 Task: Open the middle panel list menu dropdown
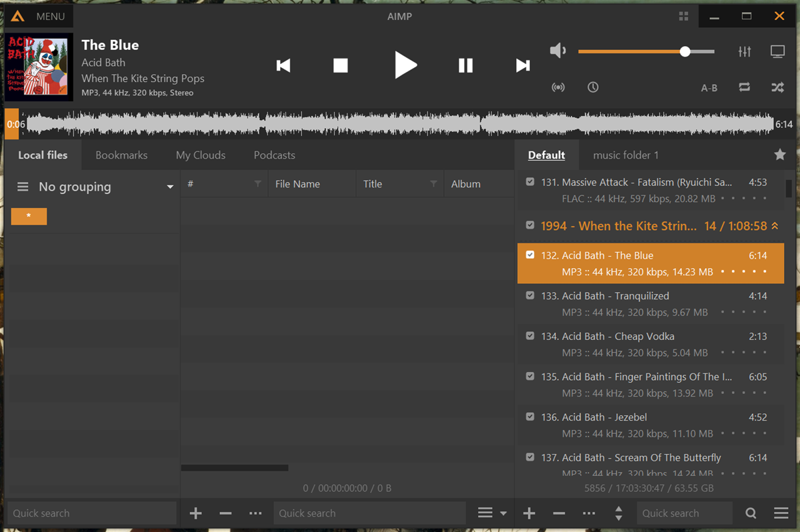click(x=492, y=513)
